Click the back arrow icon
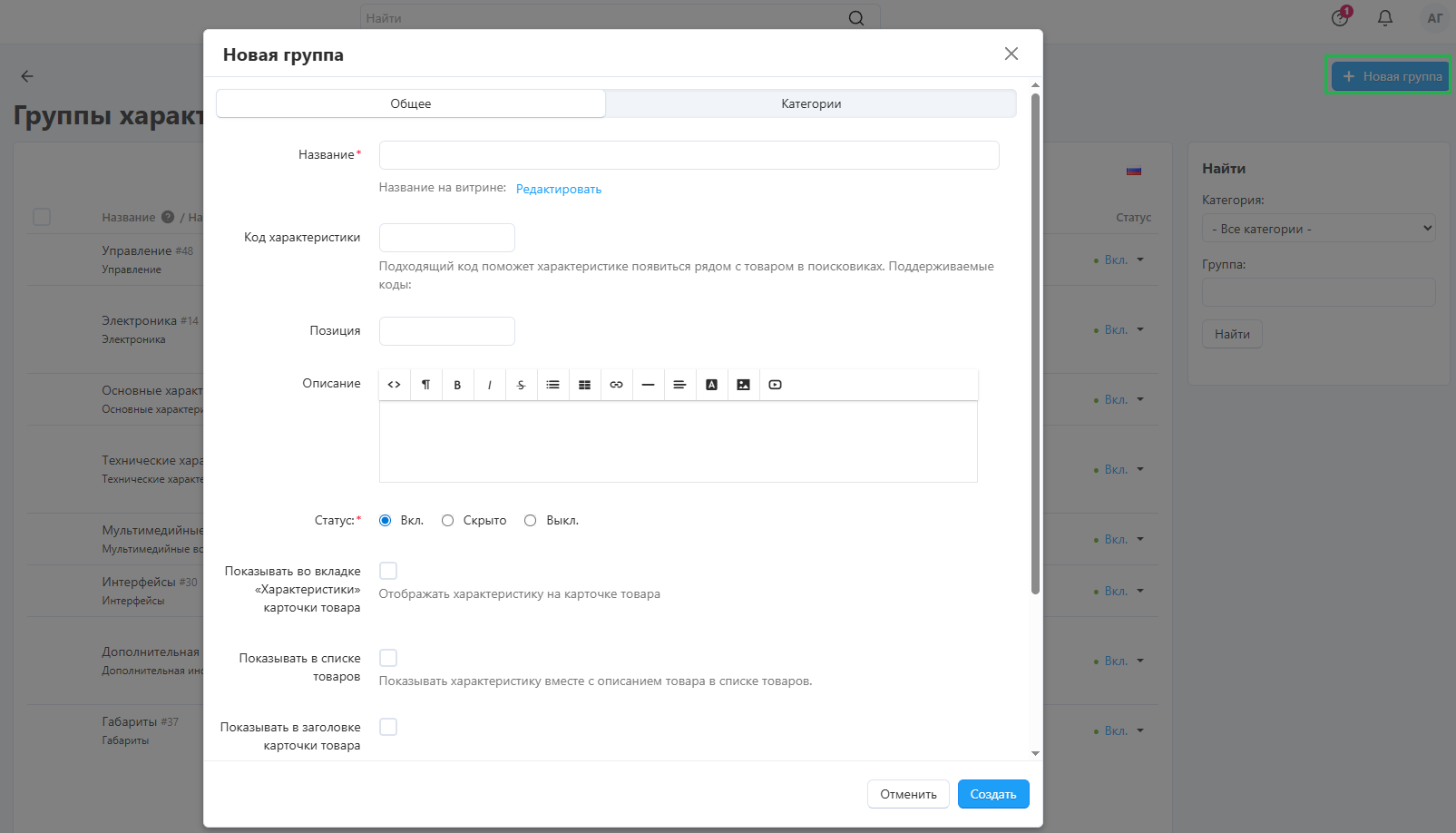Screen dimensions: 1456x833 pos(27,76)
